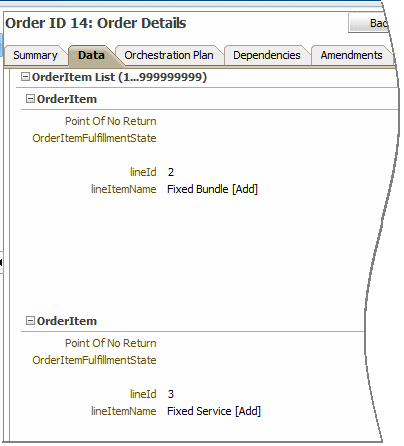The image size is (404, 446).
Task: Select the Fixed Bundle [Add] value
Action: [212, 189]
